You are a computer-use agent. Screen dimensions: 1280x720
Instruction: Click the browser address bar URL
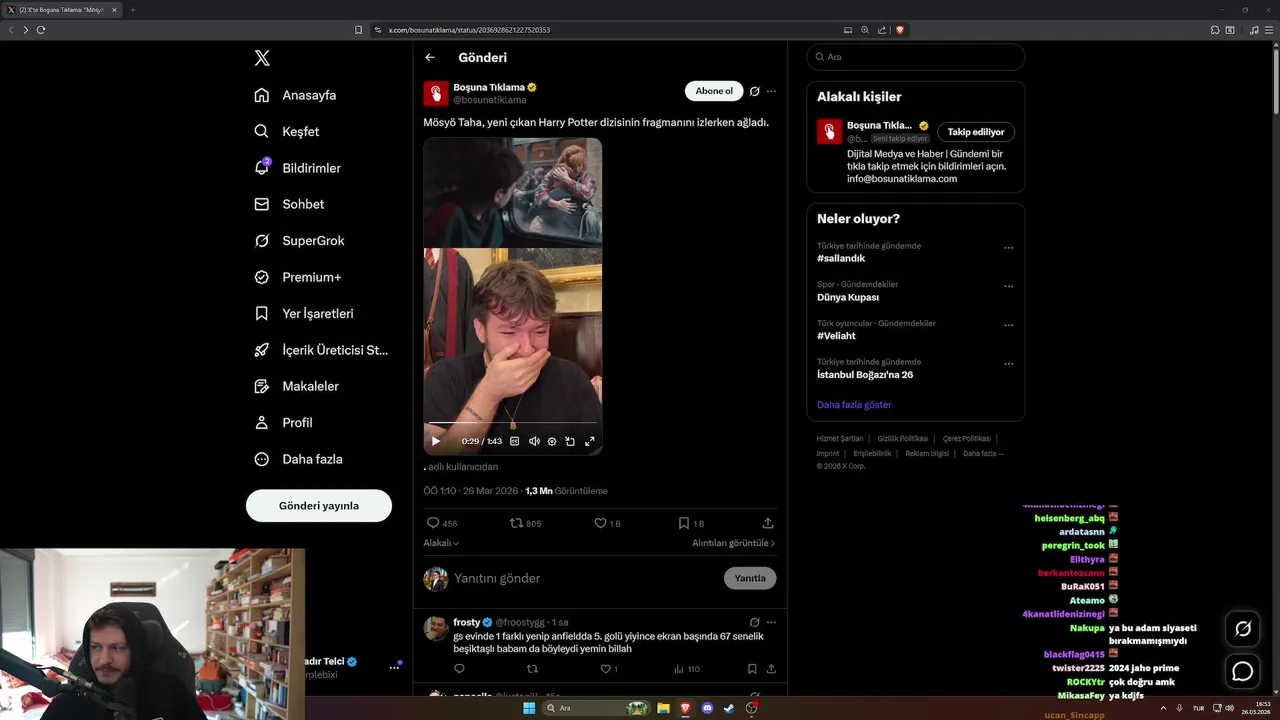469,30
